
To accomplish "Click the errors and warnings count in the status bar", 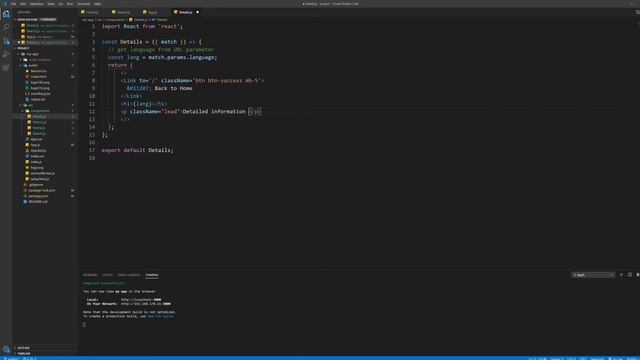I will pyautogui.click(x=30, y=358).
